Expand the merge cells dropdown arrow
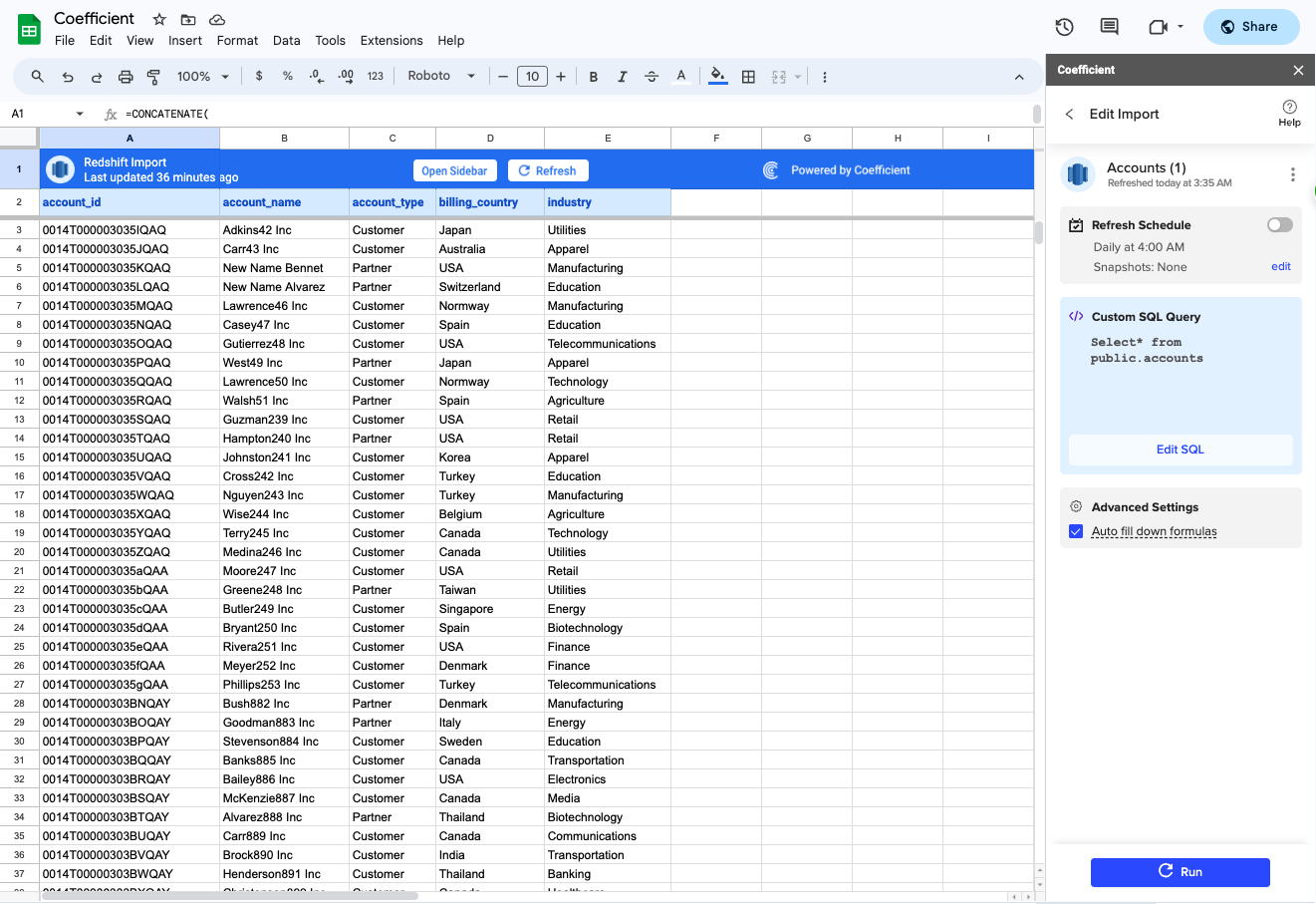This screenshot has height=904, width=1316. (798, 77)
